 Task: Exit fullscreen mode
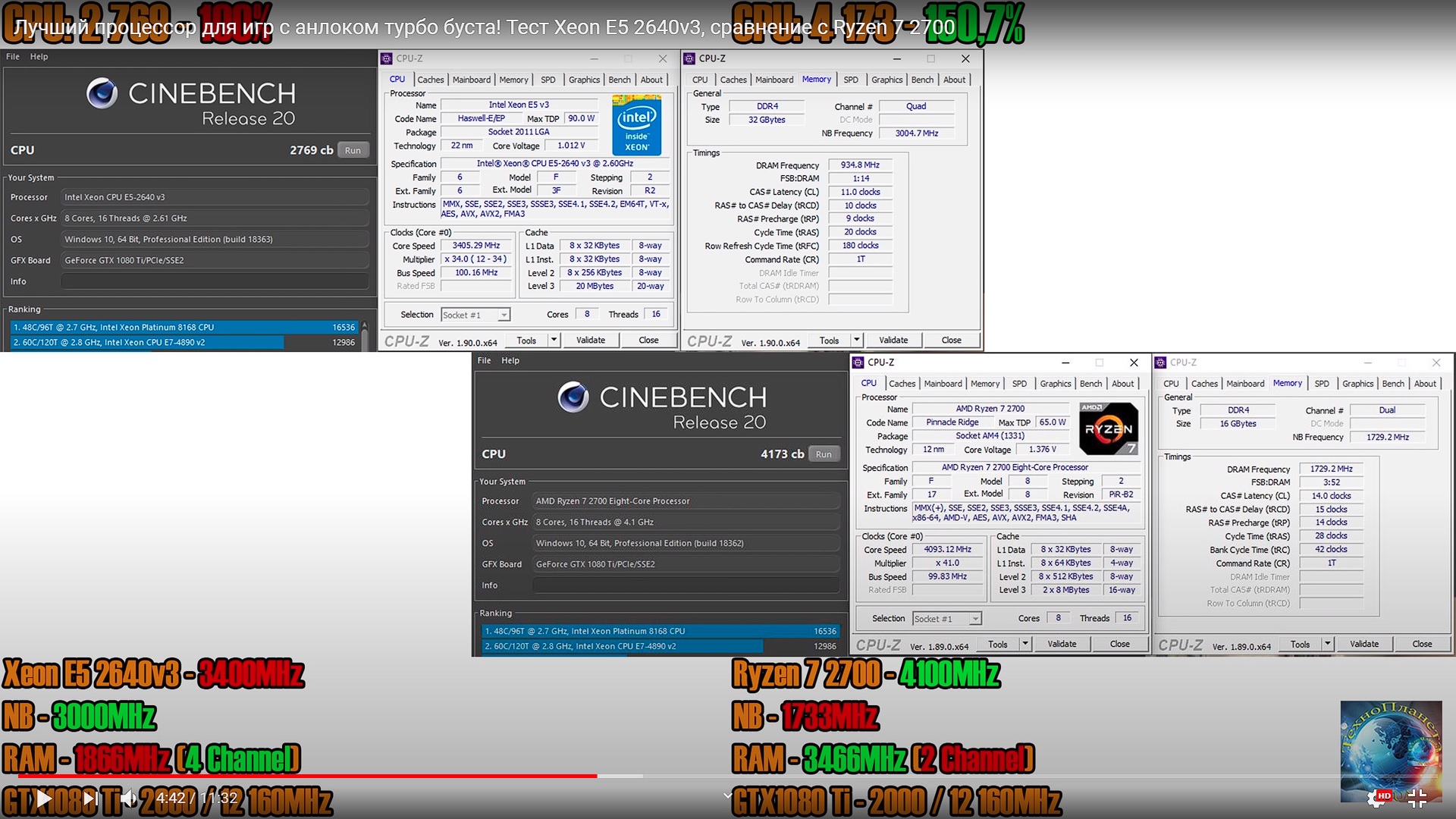pos(1417,798)
